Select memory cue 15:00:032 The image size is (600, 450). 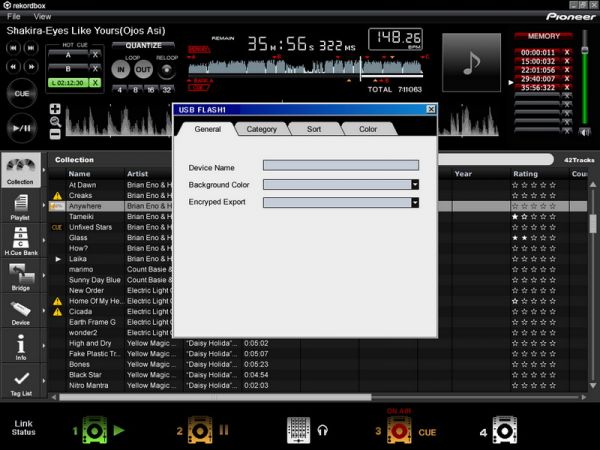pos(538,61)
